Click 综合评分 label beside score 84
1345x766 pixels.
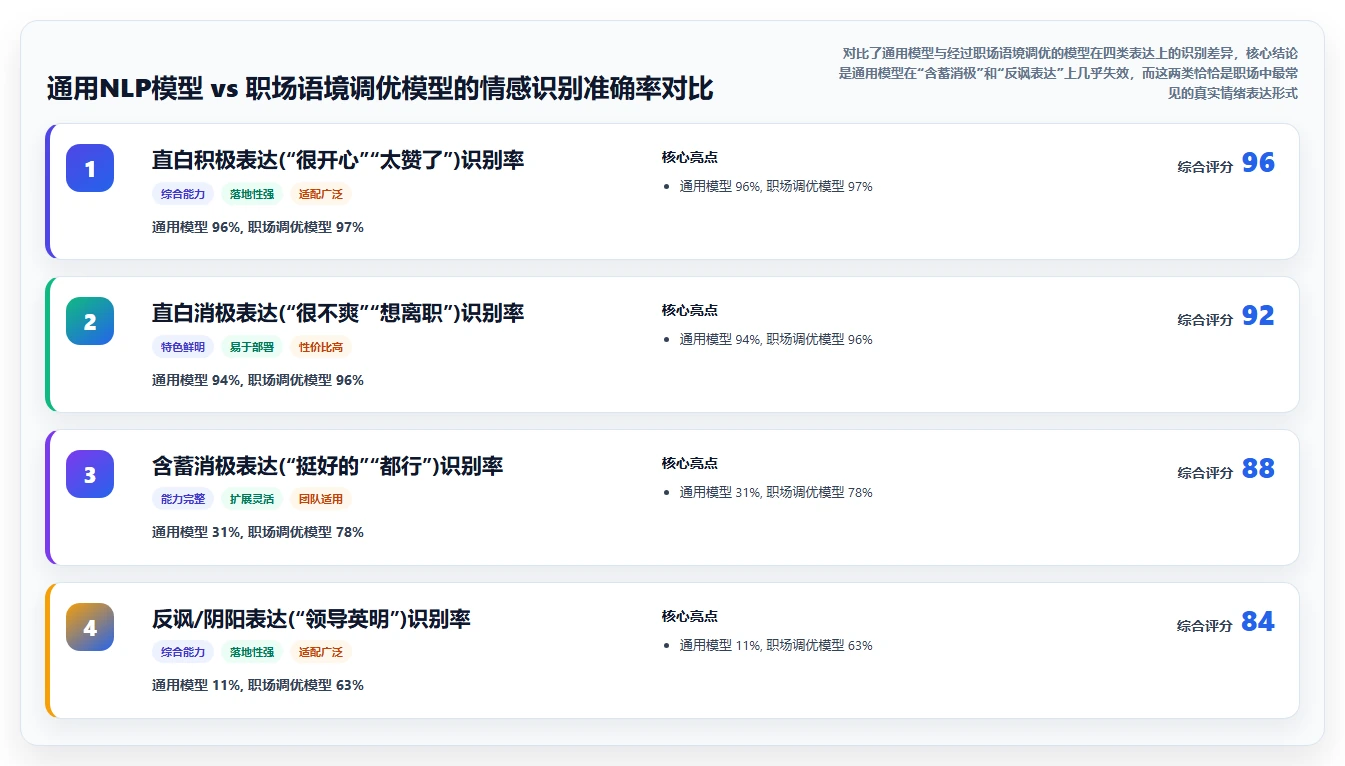click(x=1205, y=626)
